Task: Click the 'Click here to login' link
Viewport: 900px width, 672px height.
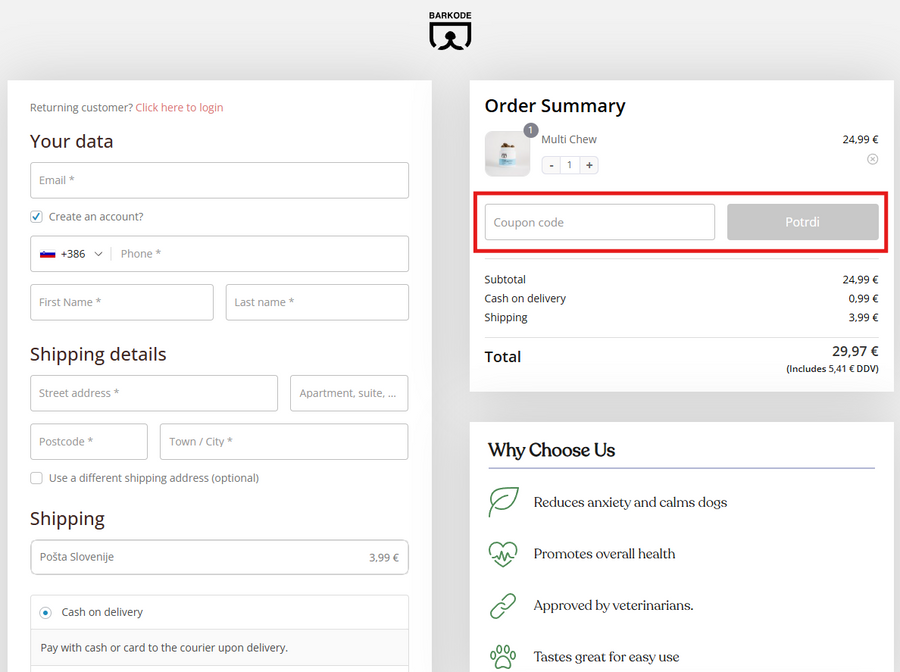Action: (179, 107)
